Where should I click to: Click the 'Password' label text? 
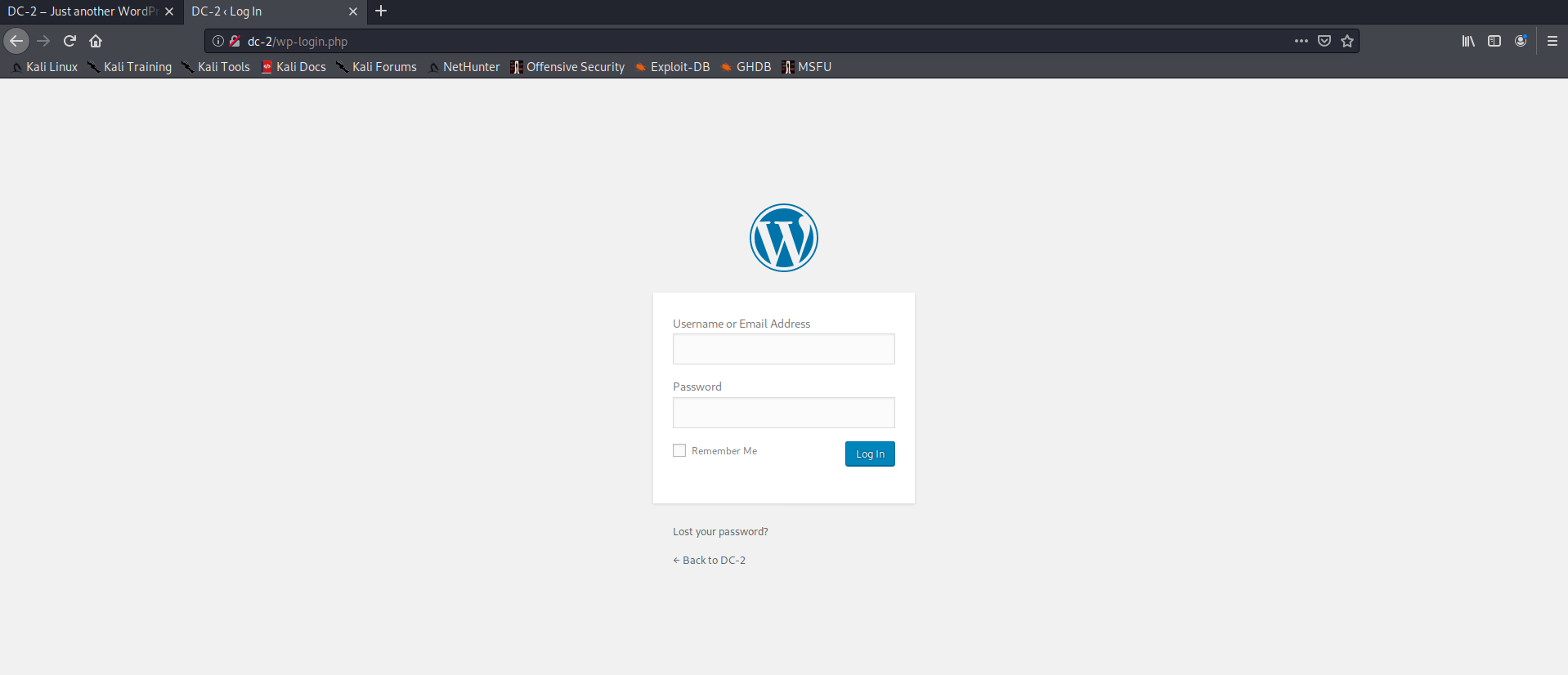(697, 387)
